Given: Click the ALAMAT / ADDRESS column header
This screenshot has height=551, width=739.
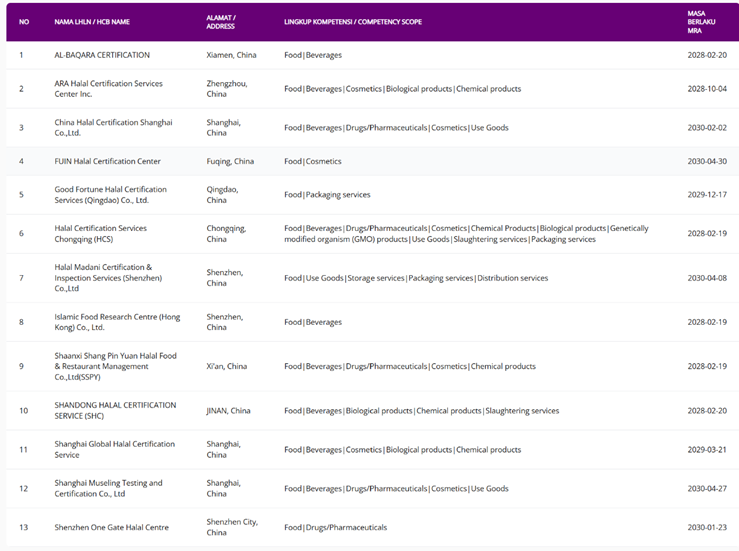Looking at the screenshot, I should point(221,22).
